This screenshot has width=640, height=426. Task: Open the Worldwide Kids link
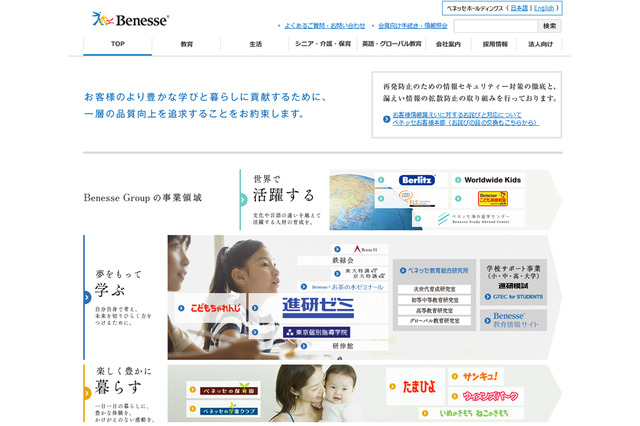pos(492,180)
